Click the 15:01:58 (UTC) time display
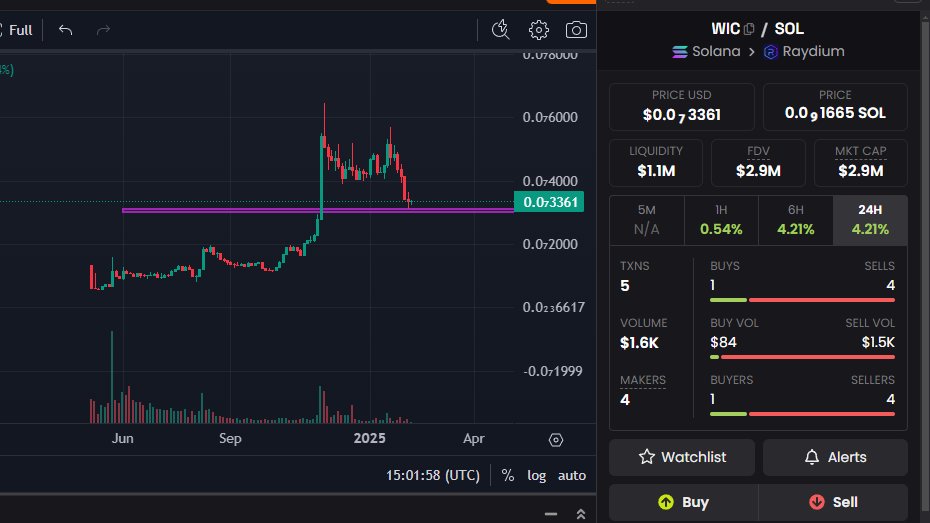The height and width of the screenshot is (523, 930). [x=433, y=476]
